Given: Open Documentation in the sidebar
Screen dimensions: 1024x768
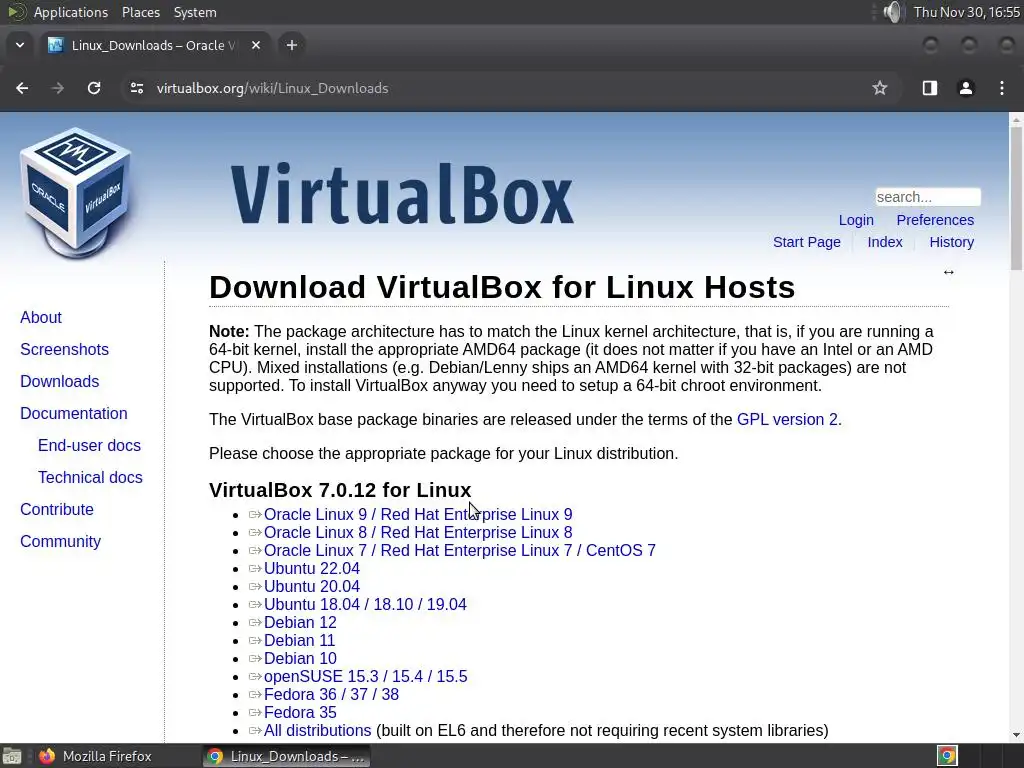Looking at the screenshot, I should tap(74, 413).
